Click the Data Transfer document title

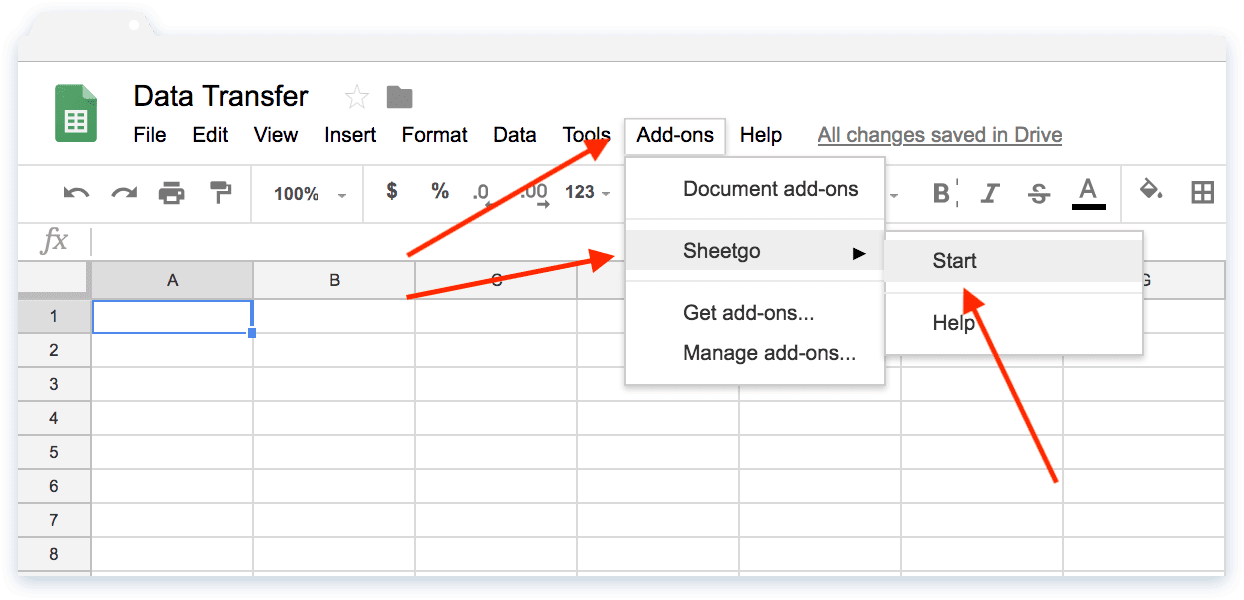tap(221, 96)
